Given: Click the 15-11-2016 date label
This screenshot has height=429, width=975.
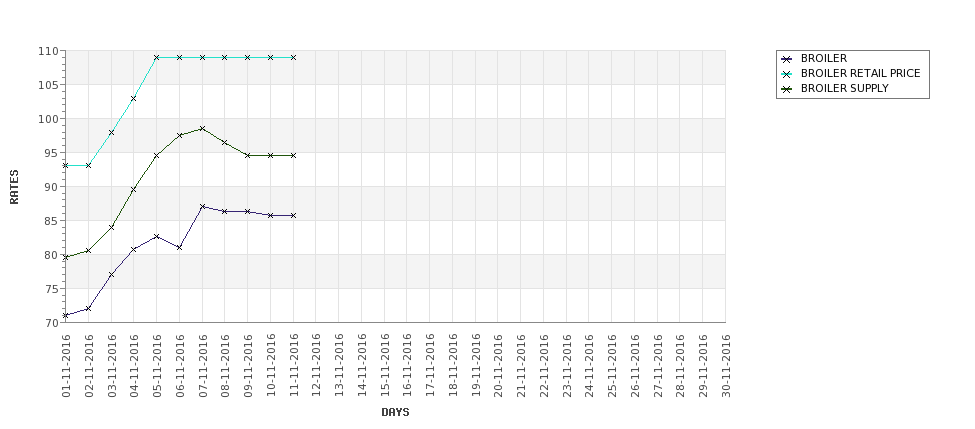Looking at the screenshot, I should (384, 366).
